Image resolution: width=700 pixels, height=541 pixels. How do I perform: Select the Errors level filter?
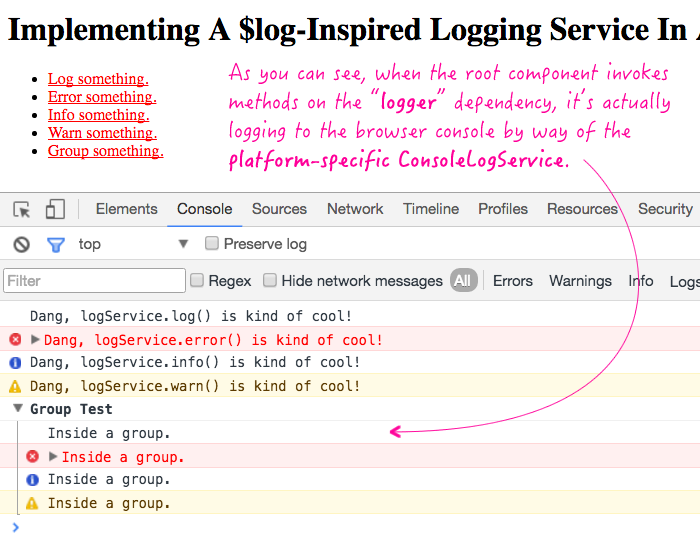pos(513,281)
